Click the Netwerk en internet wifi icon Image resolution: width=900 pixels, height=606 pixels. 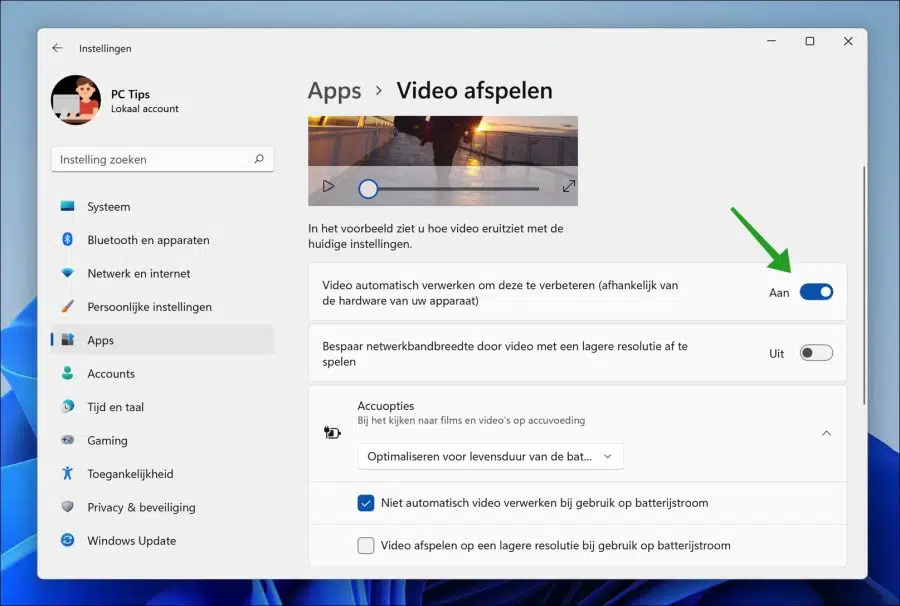(x=68, y=273)
